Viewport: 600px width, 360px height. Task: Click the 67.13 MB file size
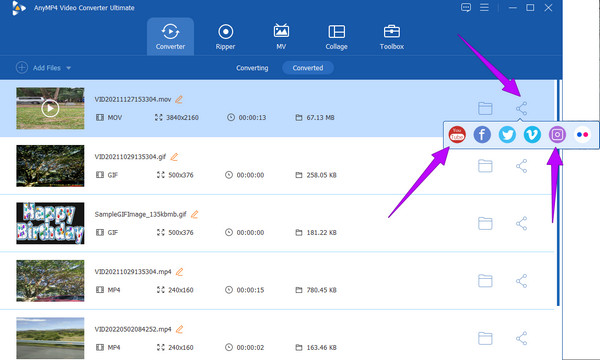[x=320, y=118]
